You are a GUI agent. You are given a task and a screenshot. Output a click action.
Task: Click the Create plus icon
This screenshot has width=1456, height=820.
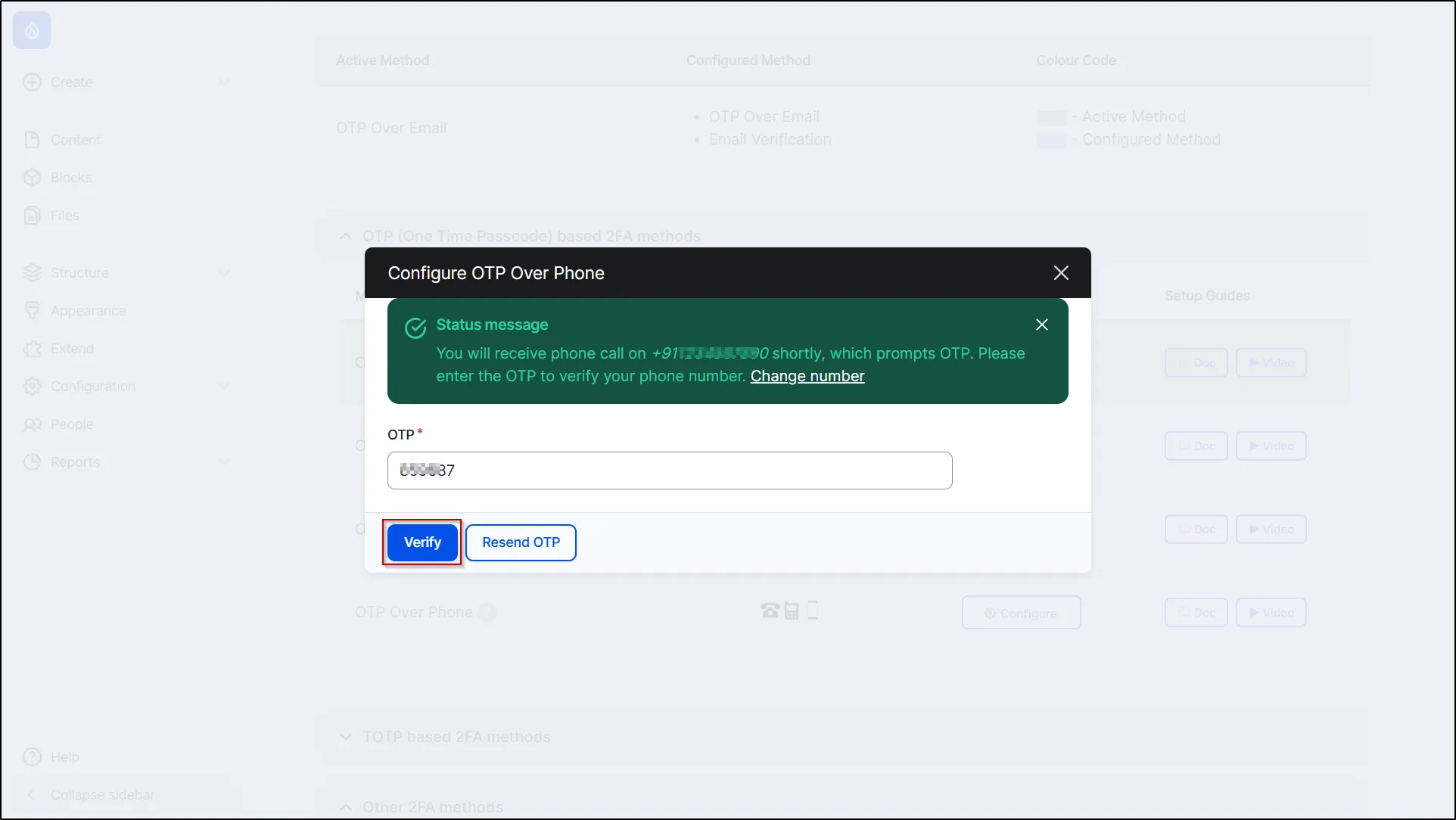pyautogui.click(x=32, y=82)
